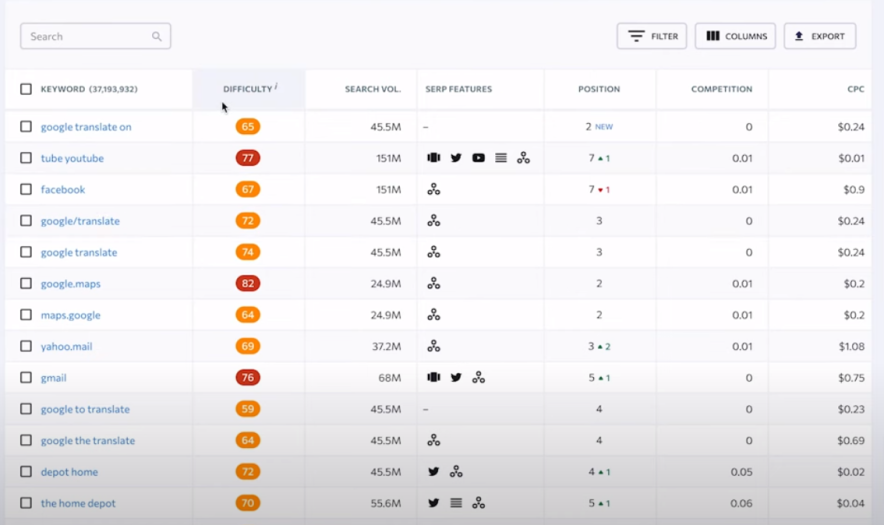The width and height of the screenshot is (884, 525).
Task: Open the Filter options
Action: [652, 36]
